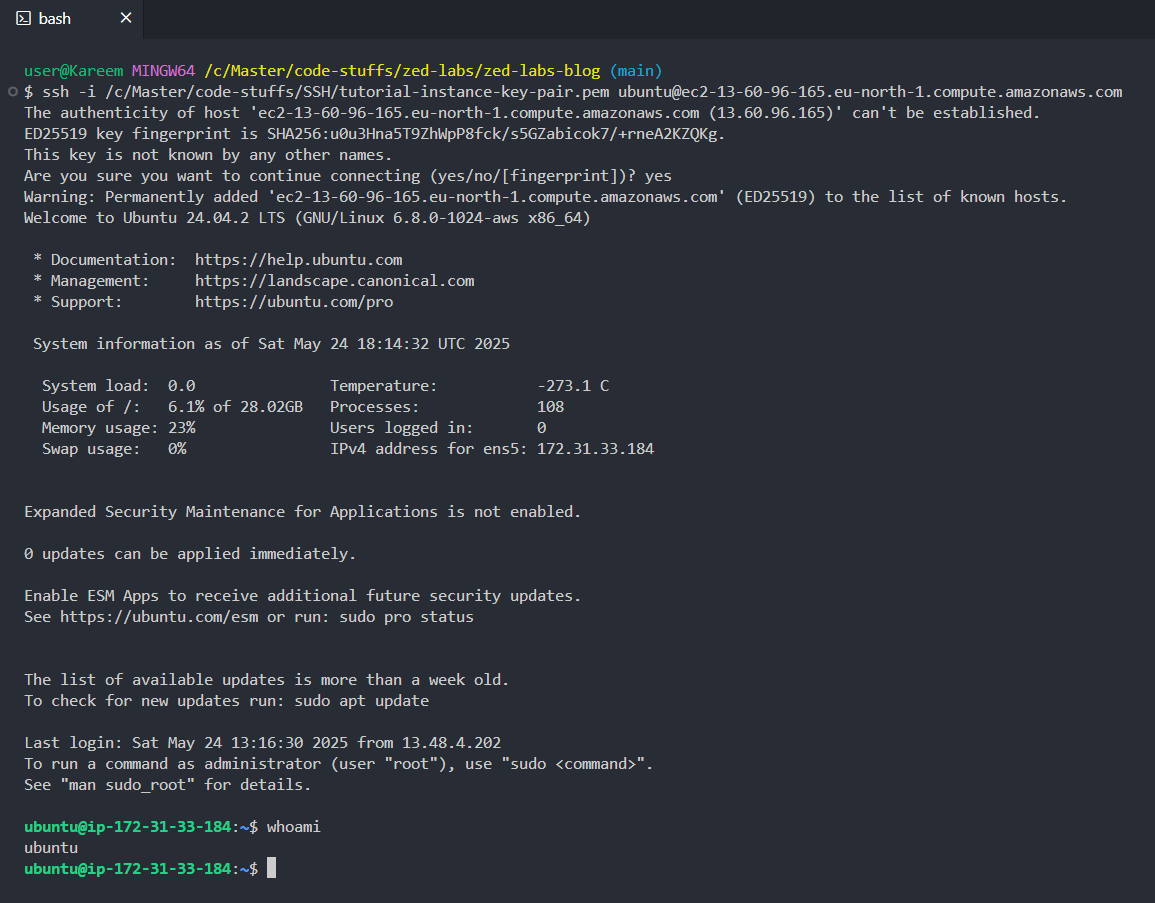The width and height of the screenshot is (1155, 903).
Task: Select the bash tab label
Action: coord(55,18)
